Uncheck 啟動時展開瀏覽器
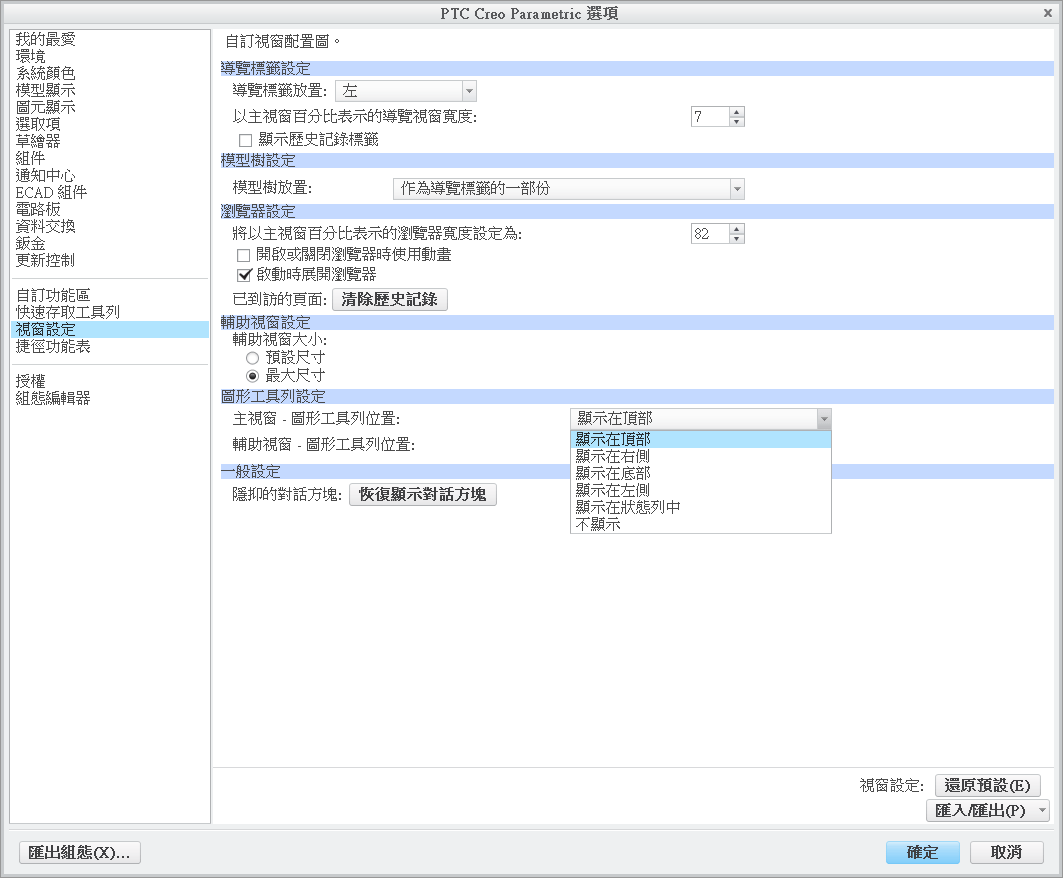The height and width of the screenshot is (878, 1063). click(x=244, y=274)
